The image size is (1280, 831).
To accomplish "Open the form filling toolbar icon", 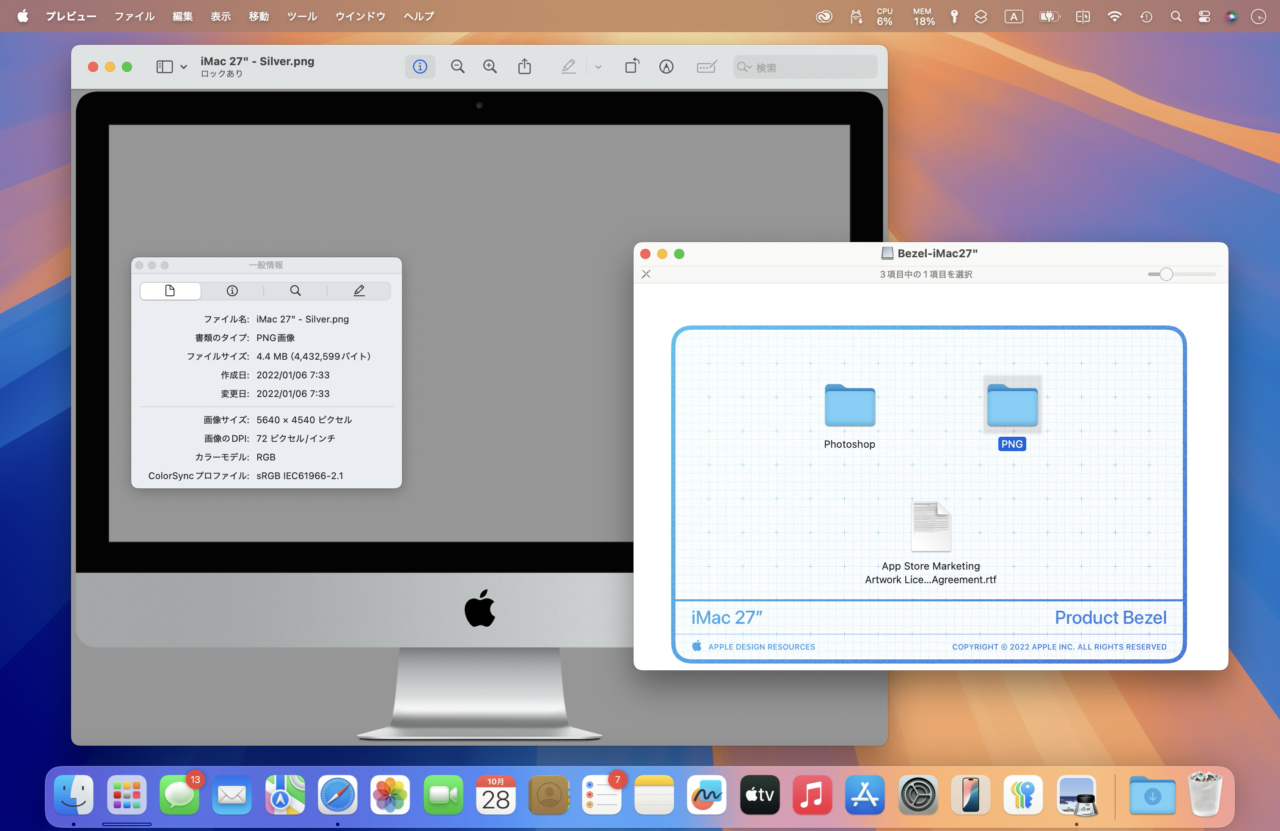I will pyautogui.click(x=707, y=66).
